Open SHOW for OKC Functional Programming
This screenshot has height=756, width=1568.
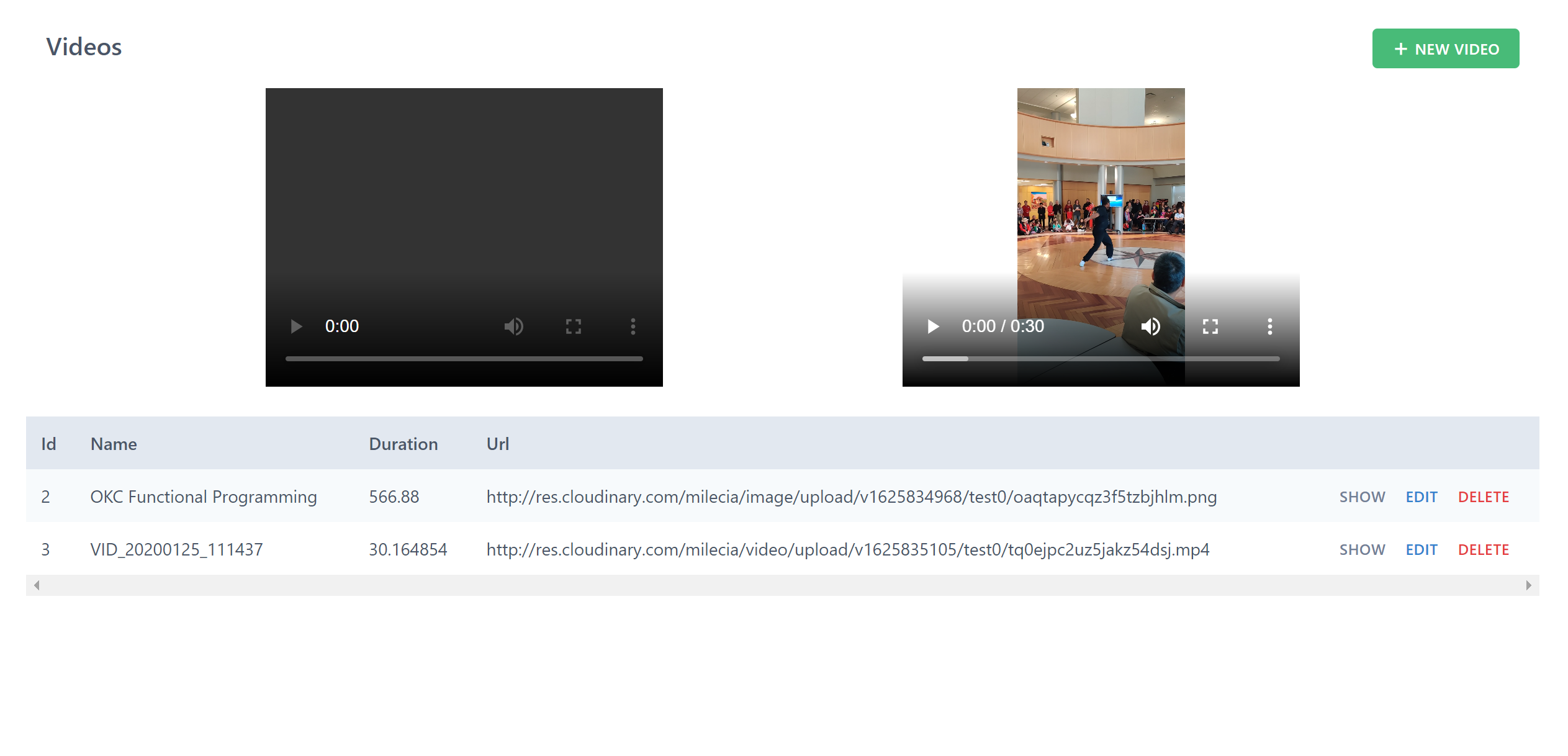[x=1362, y=497]
